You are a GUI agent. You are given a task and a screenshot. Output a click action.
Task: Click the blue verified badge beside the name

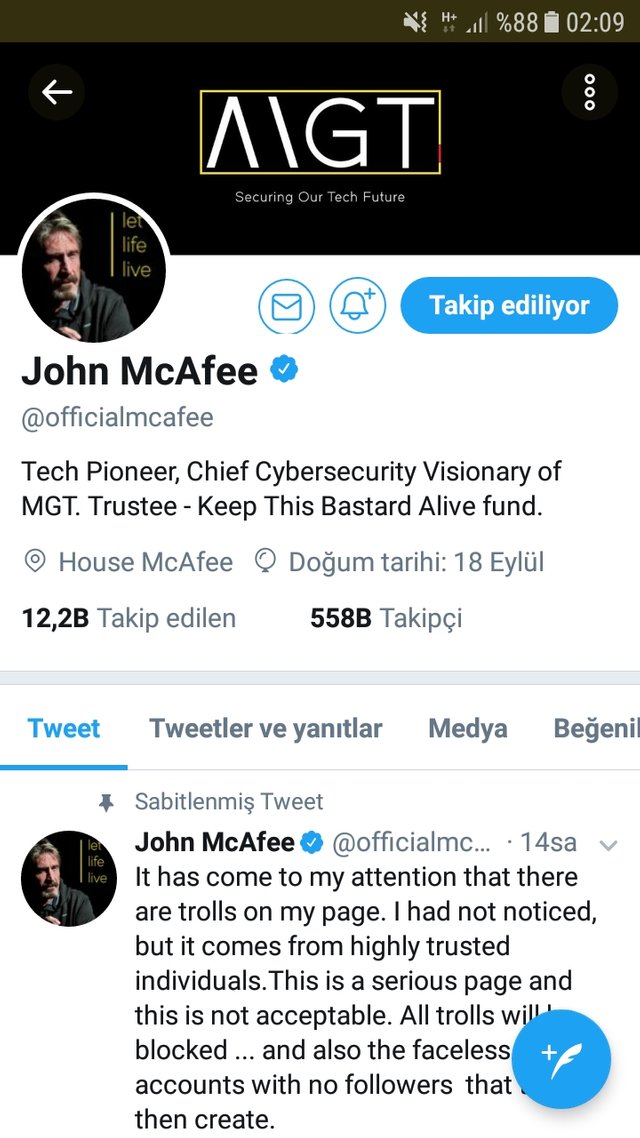coord(284,370)
